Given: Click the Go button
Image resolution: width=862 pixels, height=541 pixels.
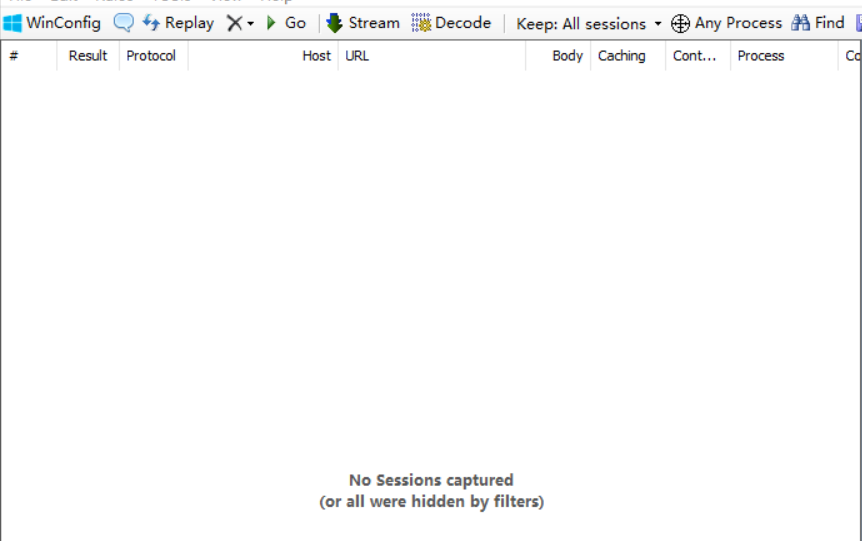Looking at the screenshot, I should (x=286, y=23).
